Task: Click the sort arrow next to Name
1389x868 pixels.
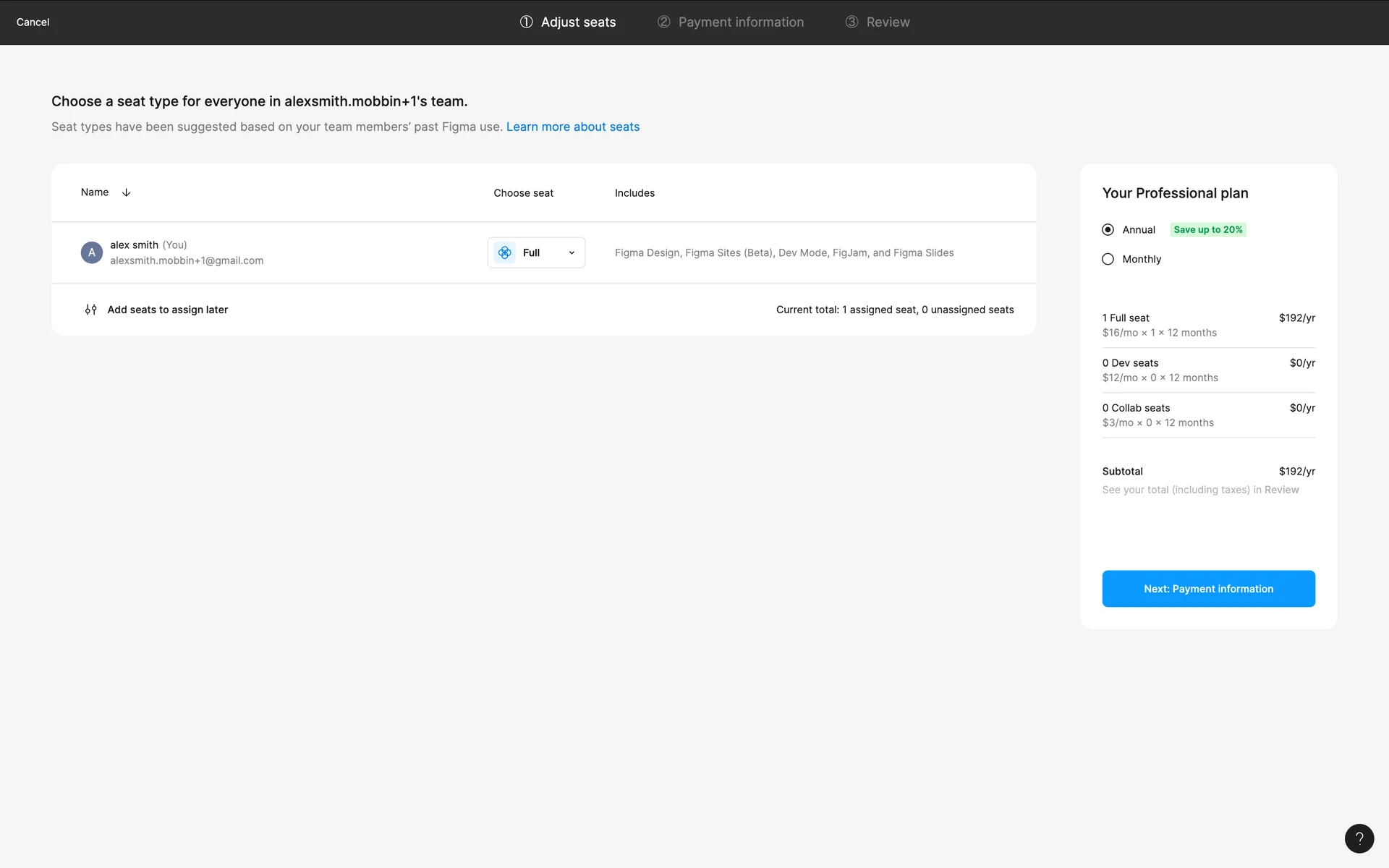Action: pos(126,192)
